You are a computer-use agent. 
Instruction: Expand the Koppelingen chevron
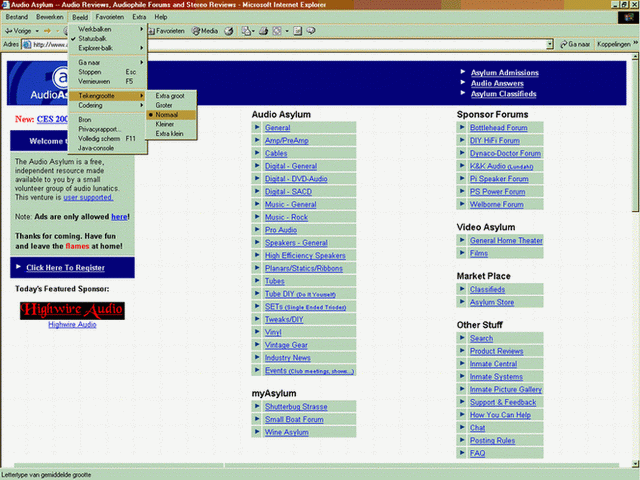point(636,43)
